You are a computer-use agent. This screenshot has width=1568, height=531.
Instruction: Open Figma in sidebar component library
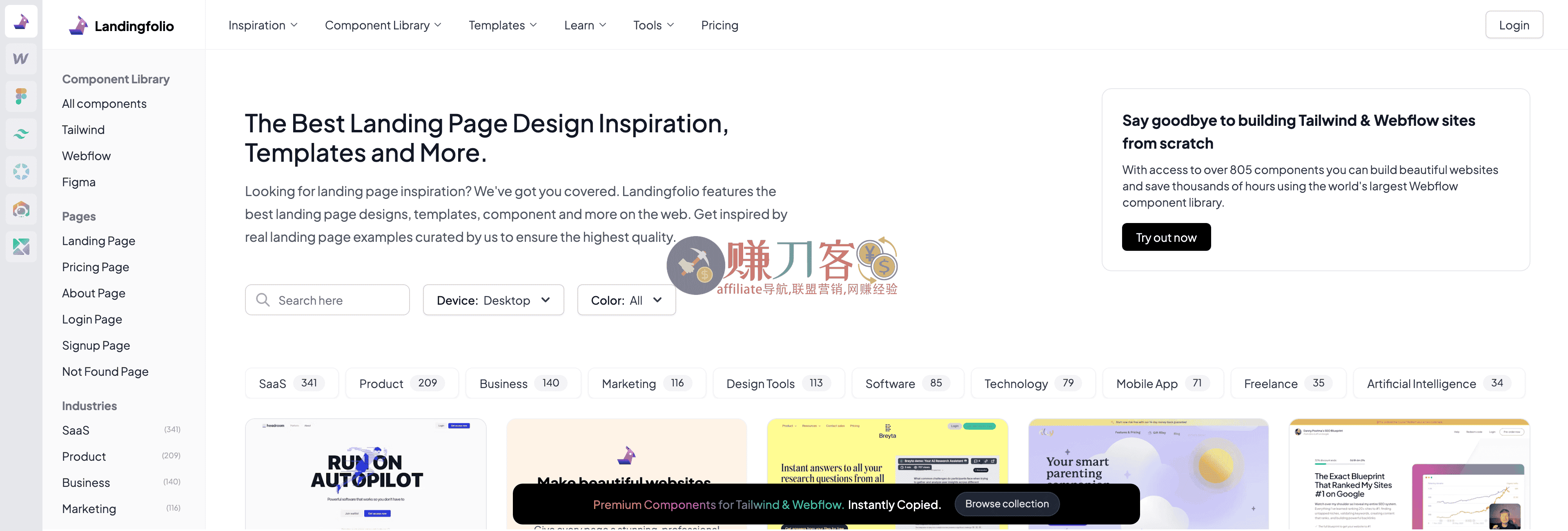tap(78, 183)
